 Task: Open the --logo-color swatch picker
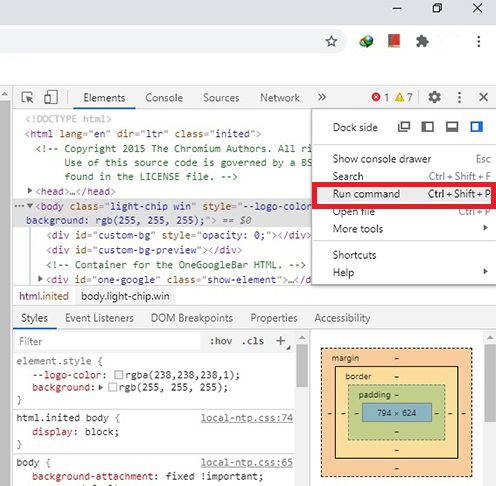pos(118,375)
